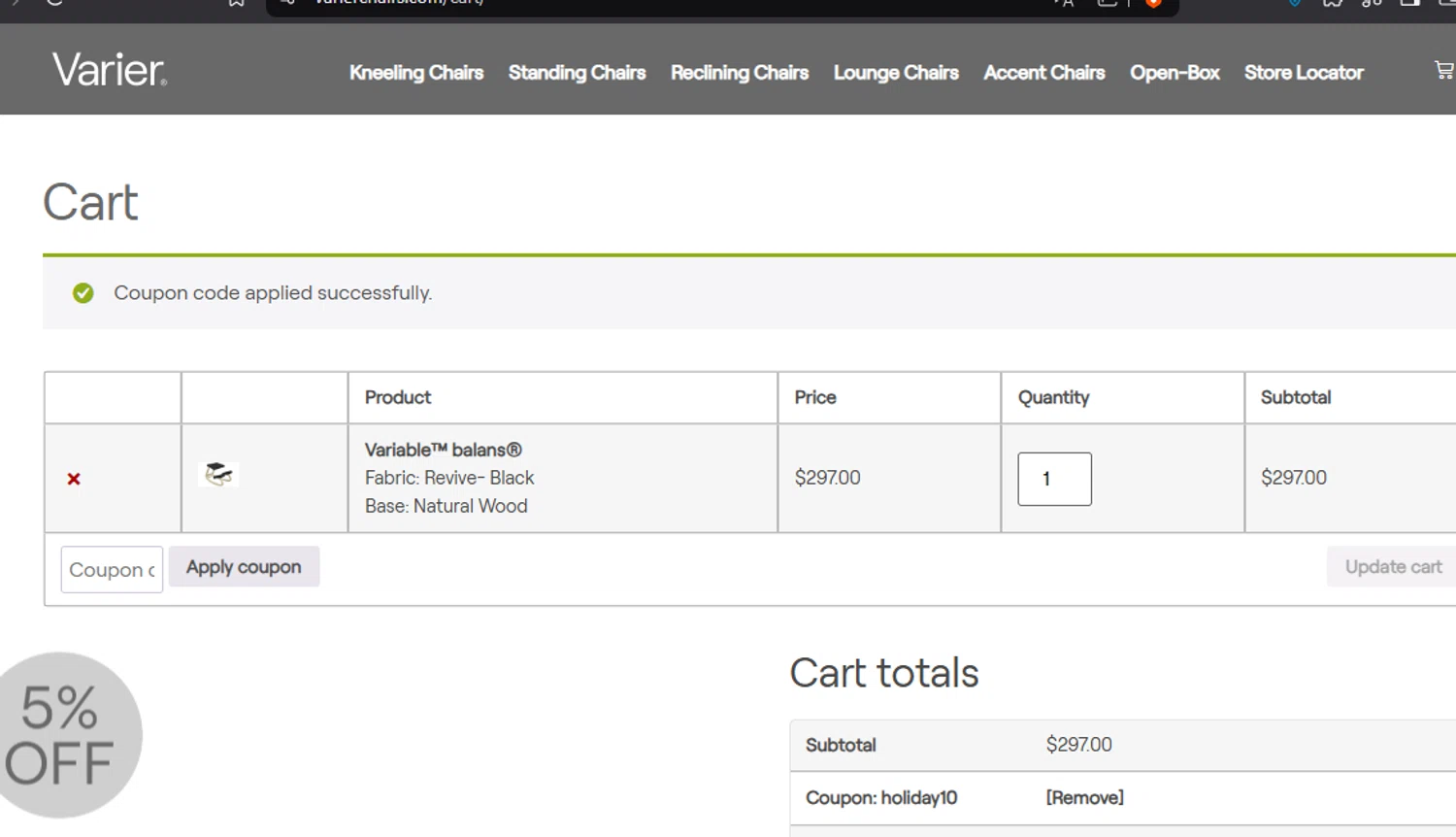
Task: Click the Cart totals heading
Action: coord(884,673)
